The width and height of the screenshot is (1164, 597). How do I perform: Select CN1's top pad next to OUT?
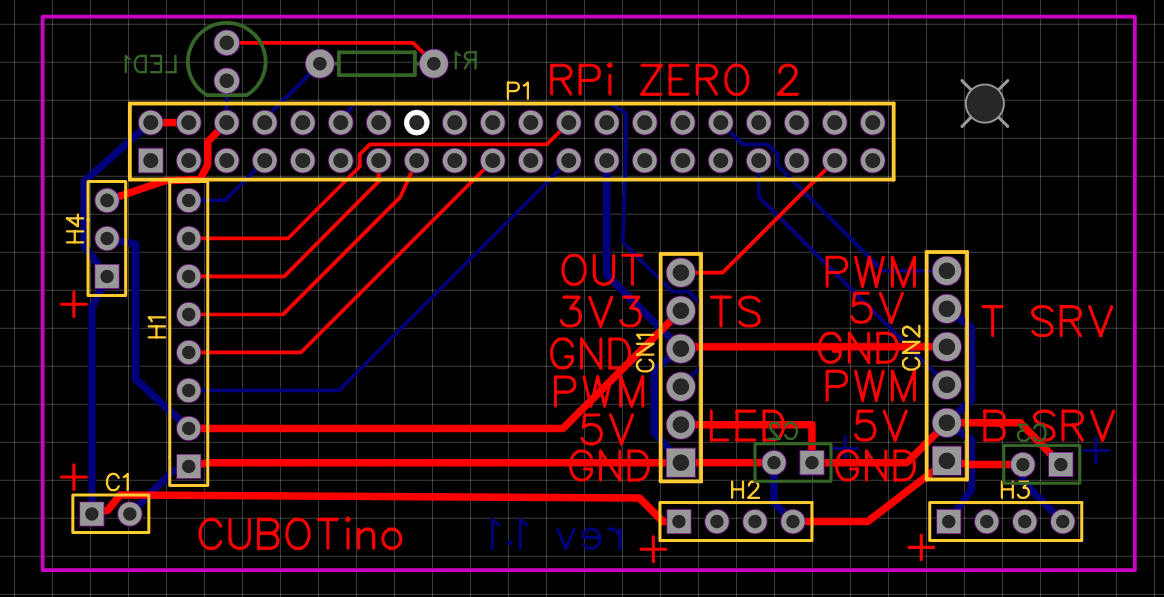(681, 273)
